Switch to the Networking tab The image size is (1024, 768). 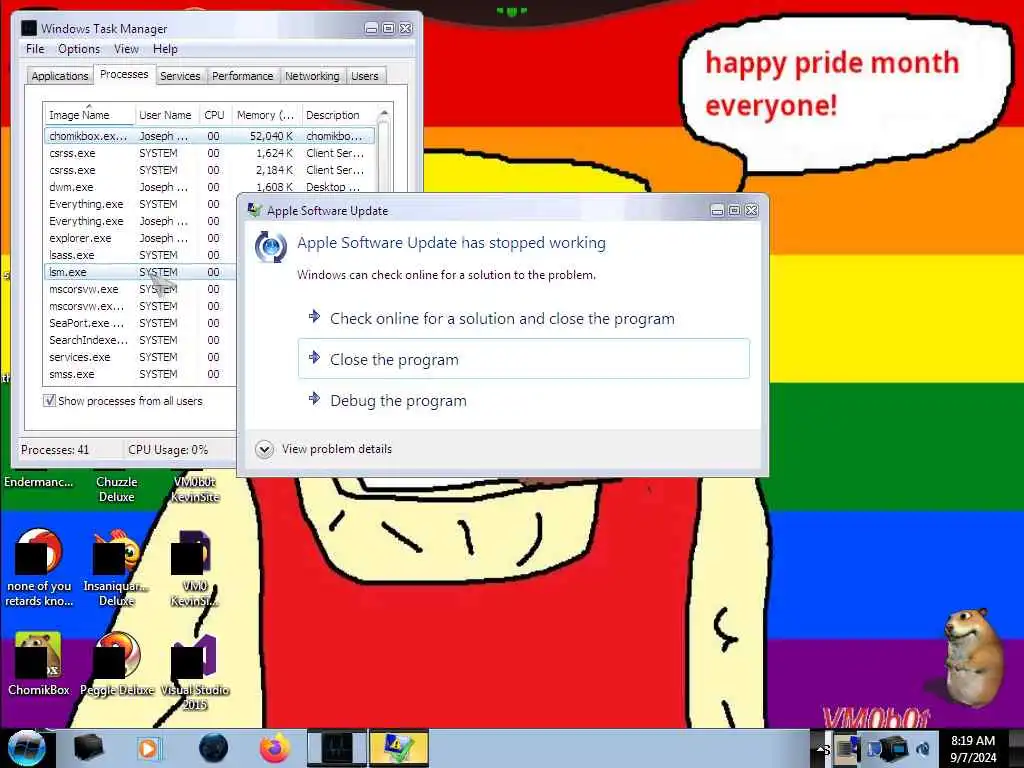312,76
